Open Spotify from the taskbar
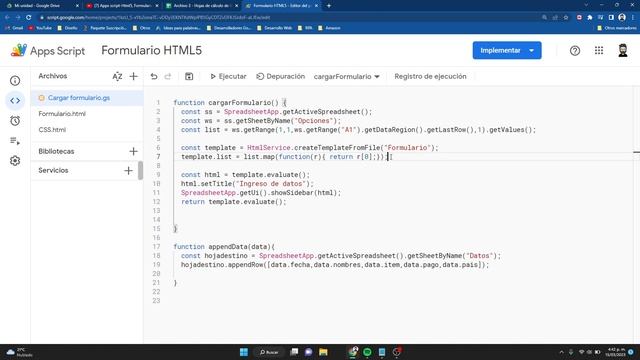The image size is (640, 360). click(367, 352)
